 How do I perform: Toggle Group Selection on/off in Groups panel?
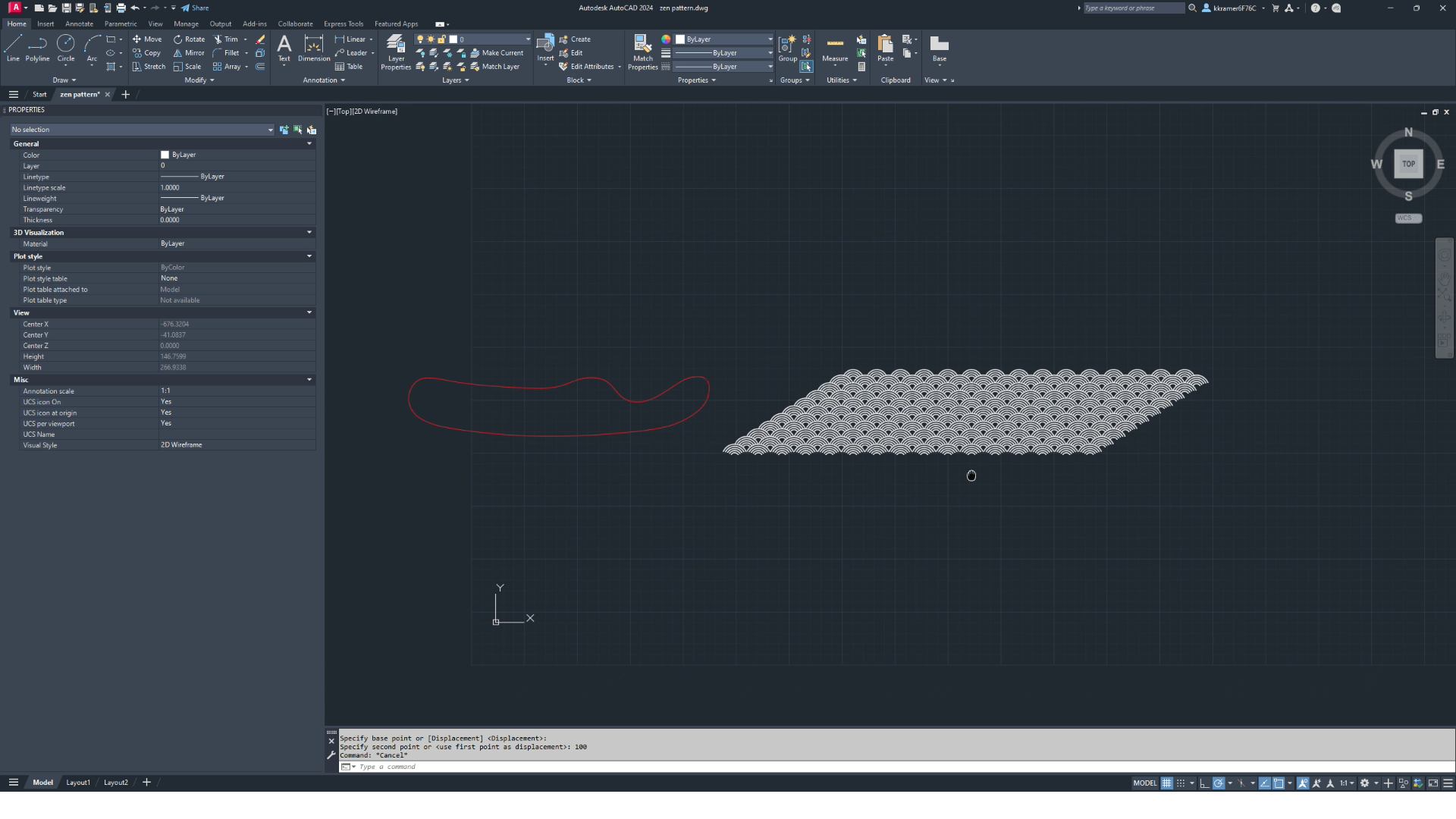click(806, 67)
